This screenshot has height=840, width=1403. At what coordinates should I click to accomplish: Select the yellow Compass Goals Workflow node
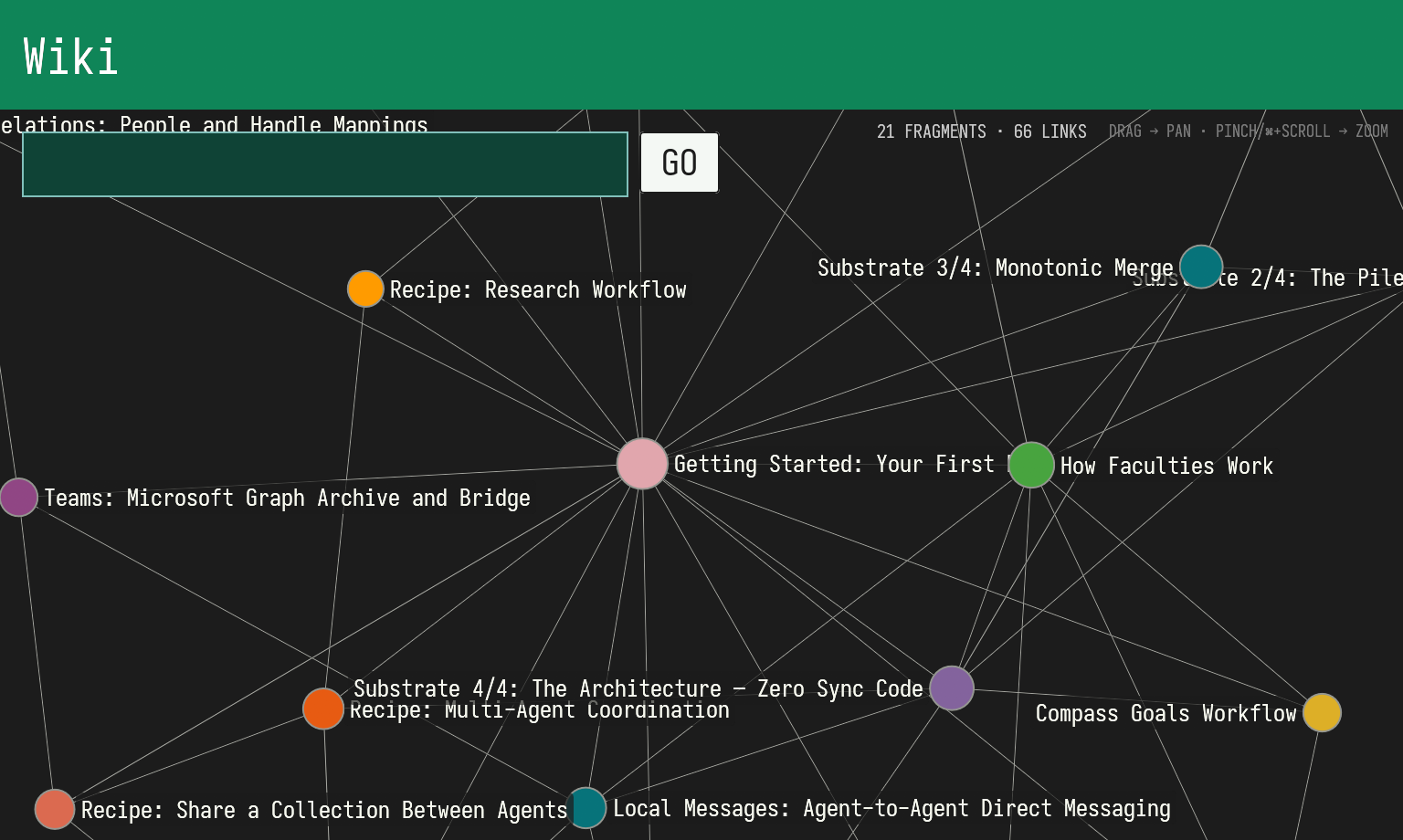tap(1322, 712)
